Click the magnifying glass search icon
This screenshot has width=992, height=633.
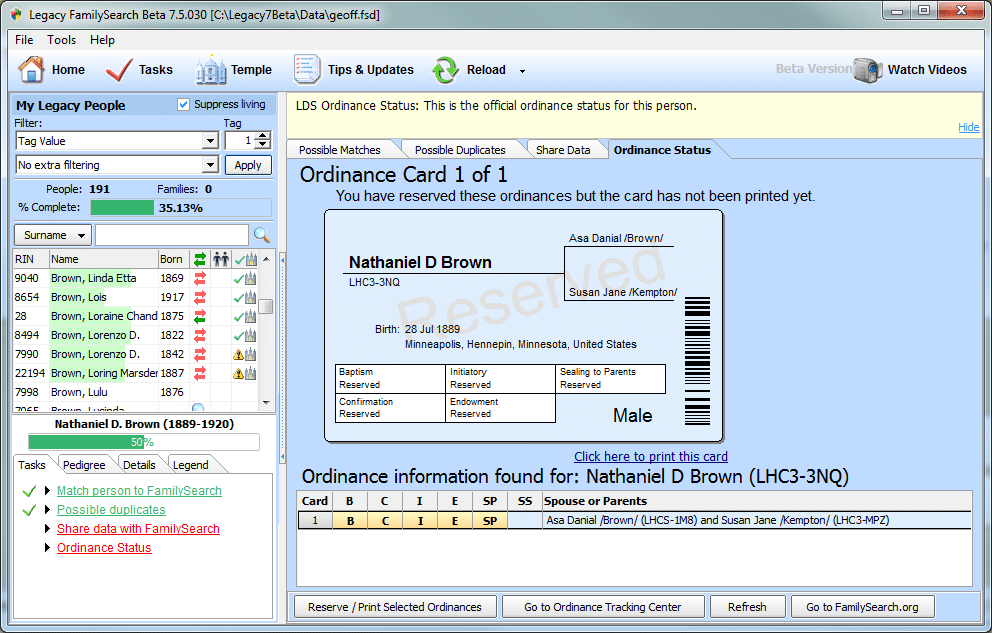click(x=262, y=235)
